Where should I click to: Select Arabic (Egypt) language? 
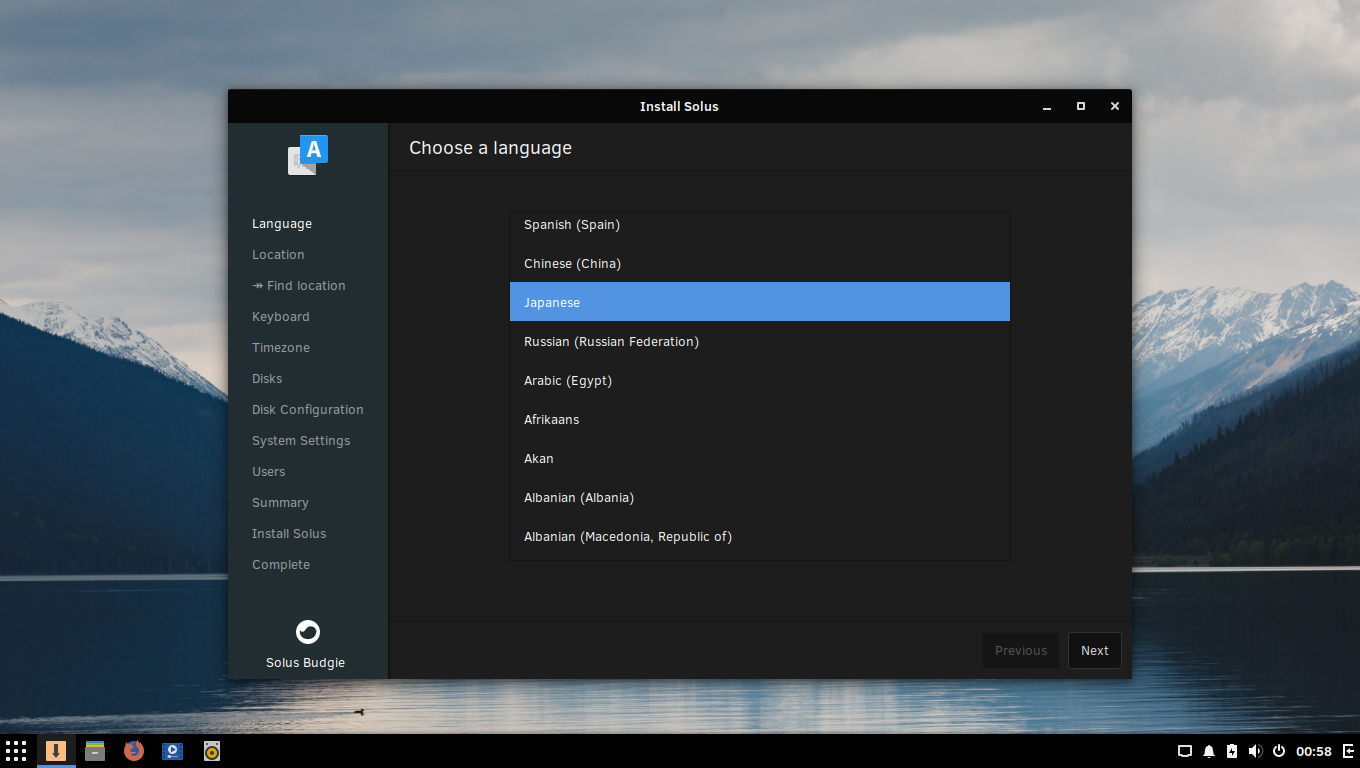(x=760, y=380)
